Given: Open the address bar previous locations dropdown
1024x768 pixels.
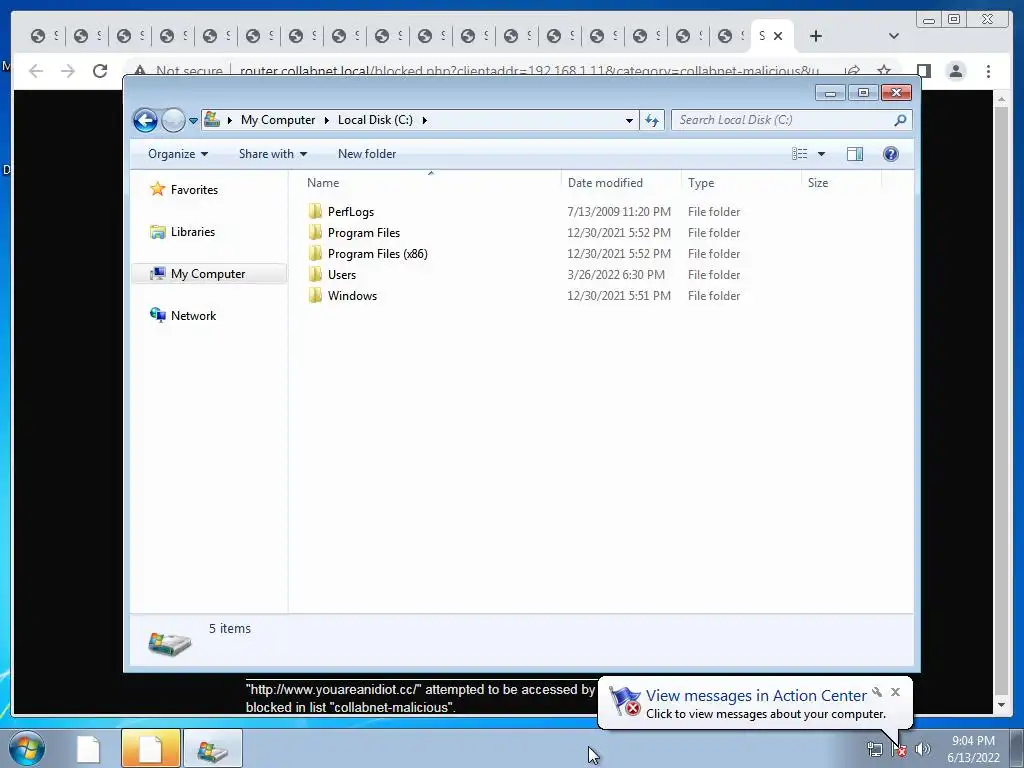Looking at the screenshot, I should click(629, 120).
